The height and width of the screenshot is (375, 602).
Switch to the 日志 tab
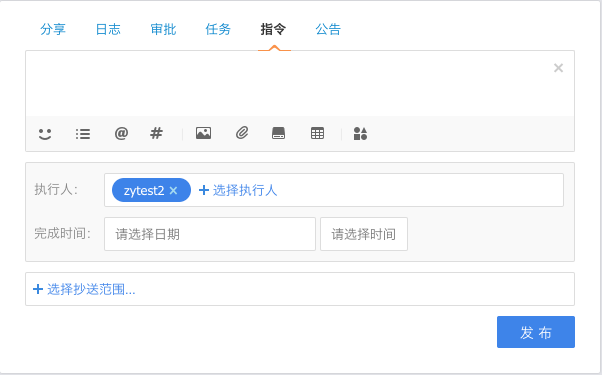(x=108, y=29)
